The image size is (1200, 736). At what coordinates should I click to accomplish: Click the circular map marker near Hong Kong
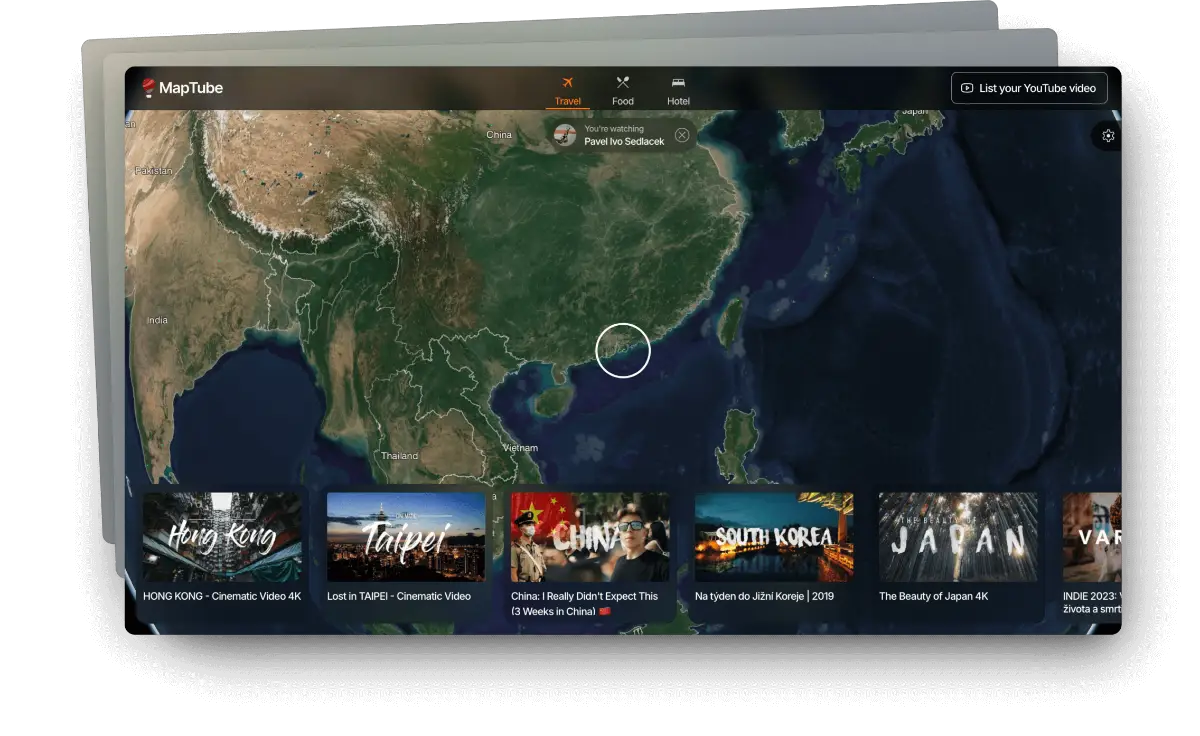(623, 351)
